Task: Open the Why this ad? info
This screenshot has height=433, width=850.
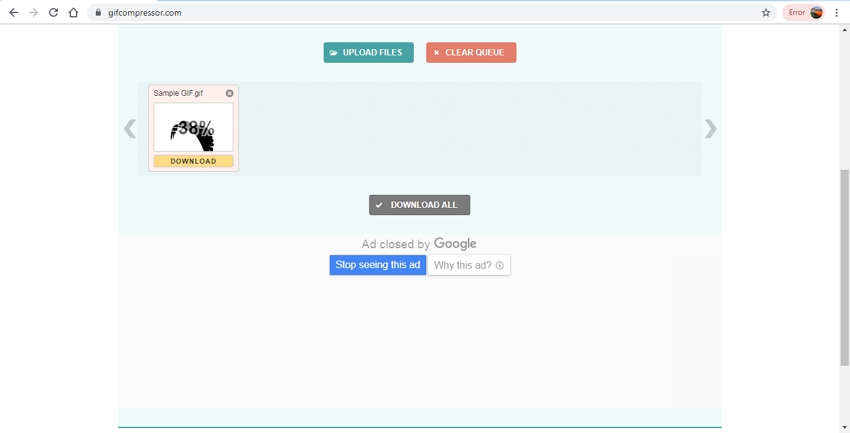Action: 468,265
